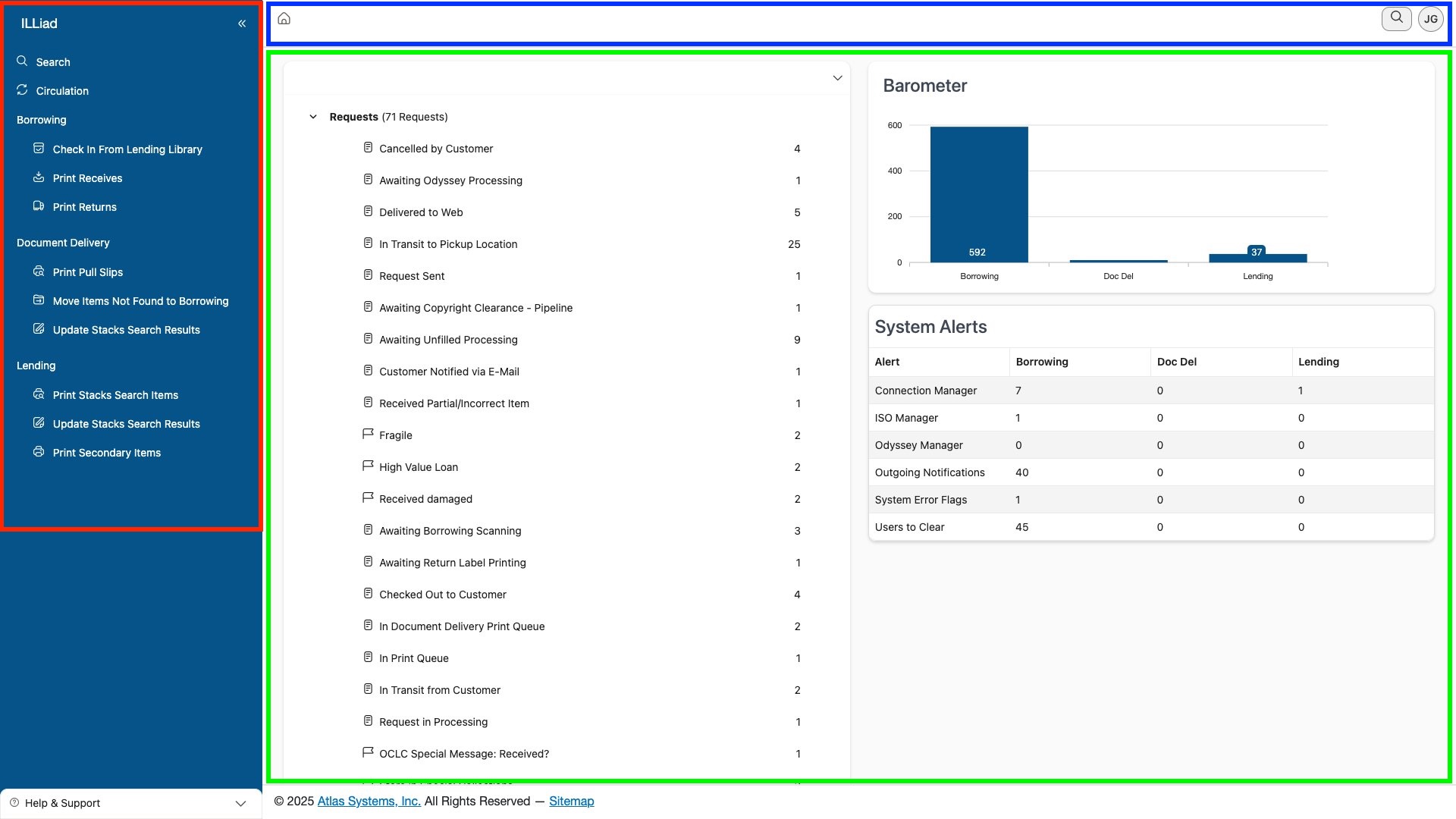The height and width of the screenshot is (819, 1456).
Task: Click the Move Items Not Found icon
Action: (39, 300)
